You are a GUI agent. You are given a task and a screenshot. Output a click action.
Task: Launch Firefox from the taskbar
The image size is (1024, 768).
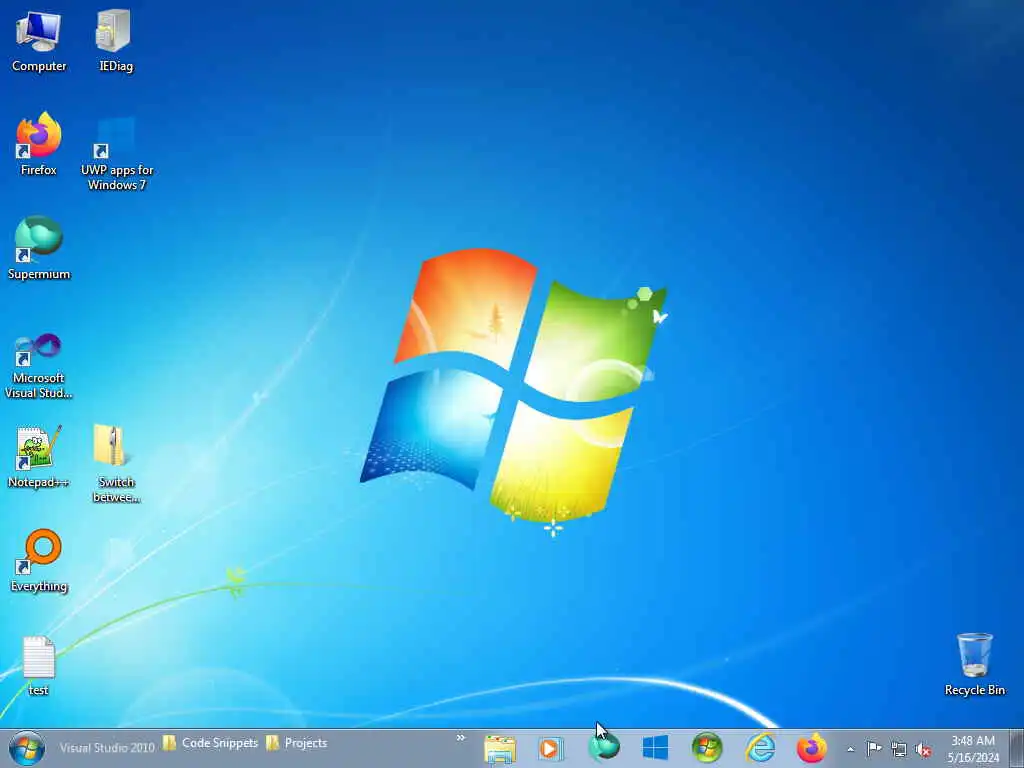pos(812,748)
